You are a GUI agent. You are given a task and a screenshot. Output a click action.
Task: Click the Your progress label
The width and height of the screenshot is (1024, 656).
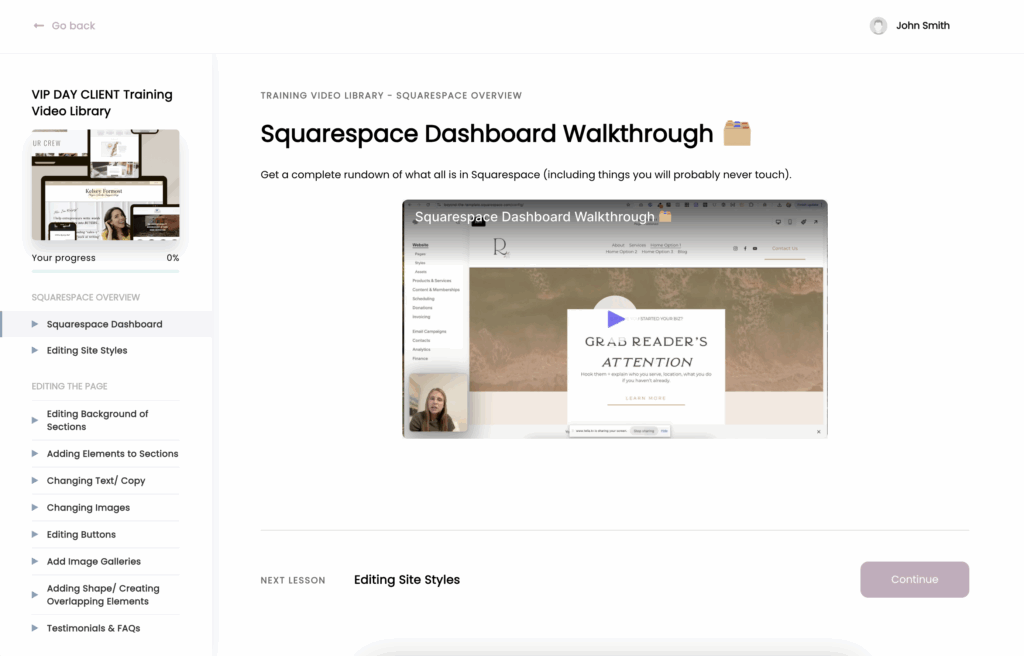(x=63, y=258)
